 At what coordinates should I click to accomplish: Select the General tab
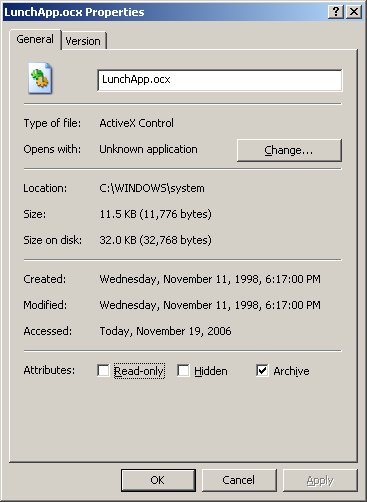[35, 39]
